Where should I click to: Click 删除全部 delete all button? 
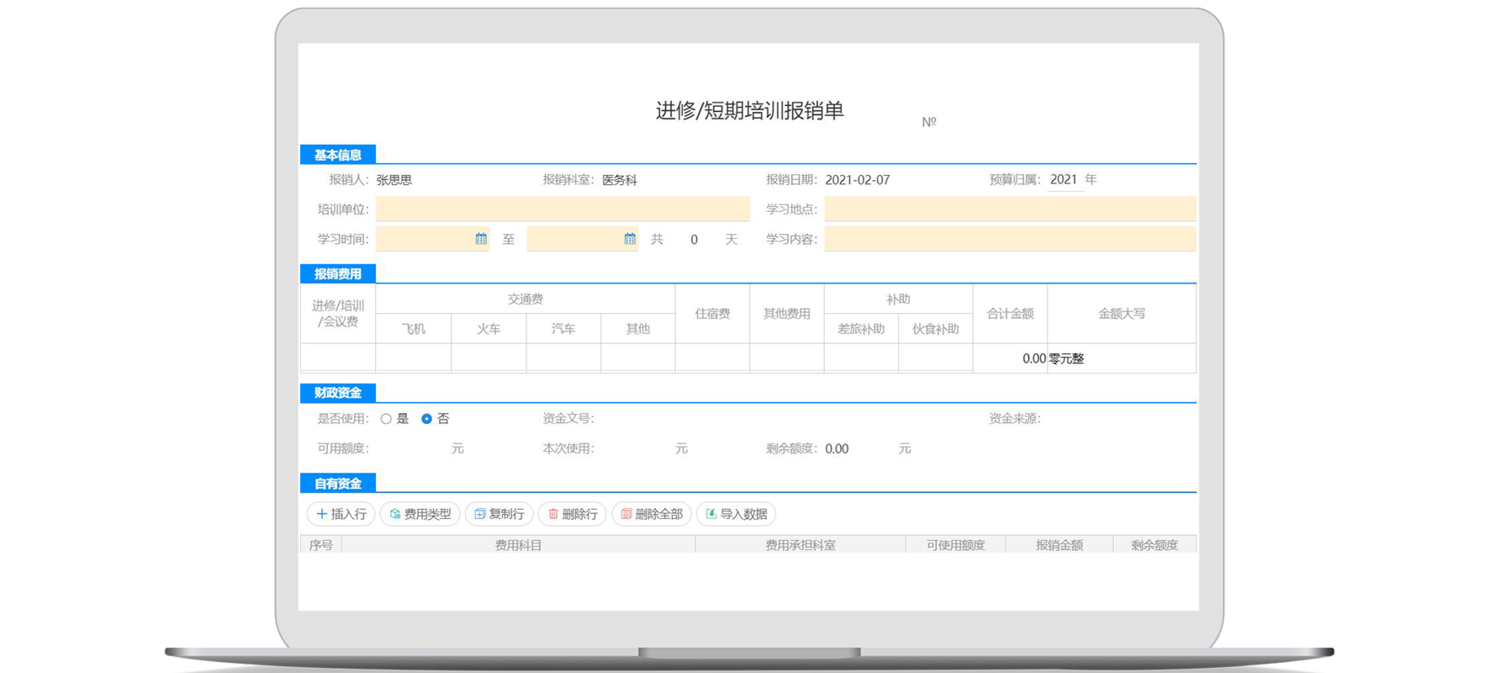[x=650, y=514]
